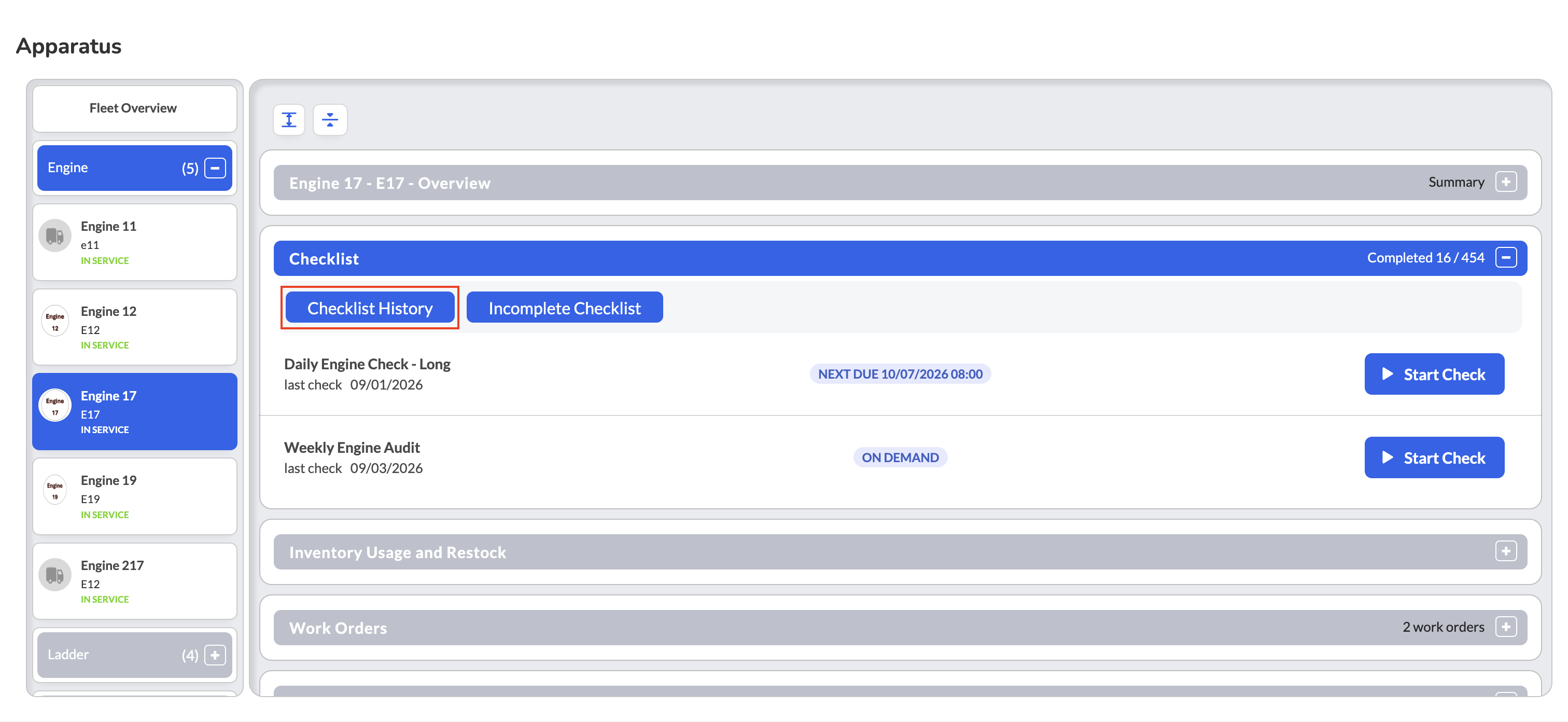1568x722 pixels.
Task: Click NEXT DUE 10/07/2026 badge
Action: pyautogui.click(x=900, y=374)
